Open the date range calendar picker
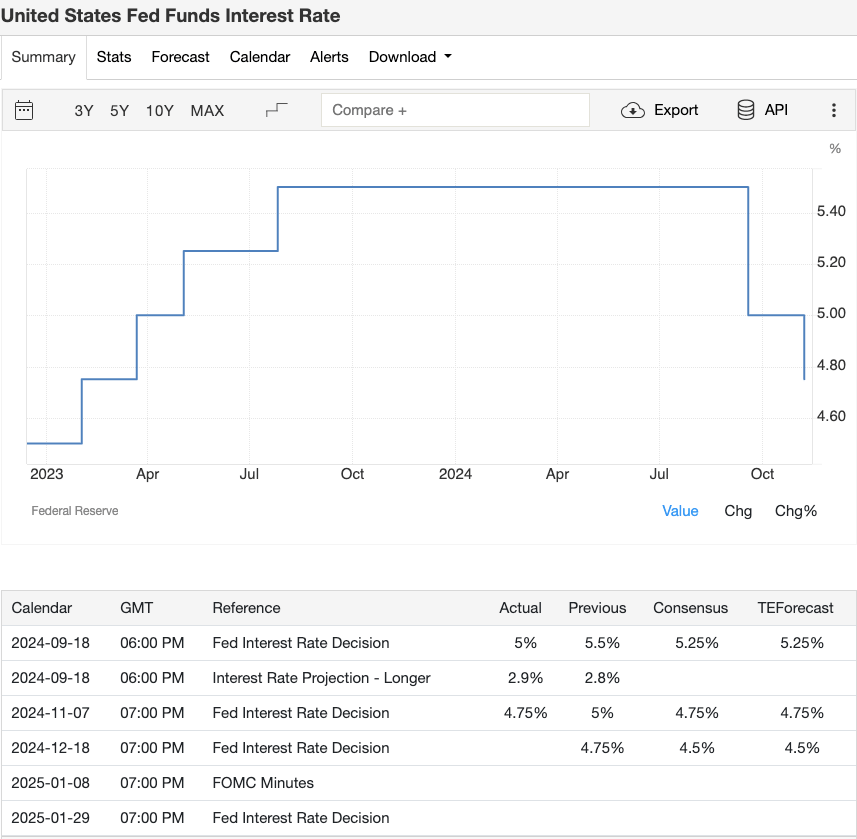This screenshot has width=857, height=839. (x=23, y=110)
